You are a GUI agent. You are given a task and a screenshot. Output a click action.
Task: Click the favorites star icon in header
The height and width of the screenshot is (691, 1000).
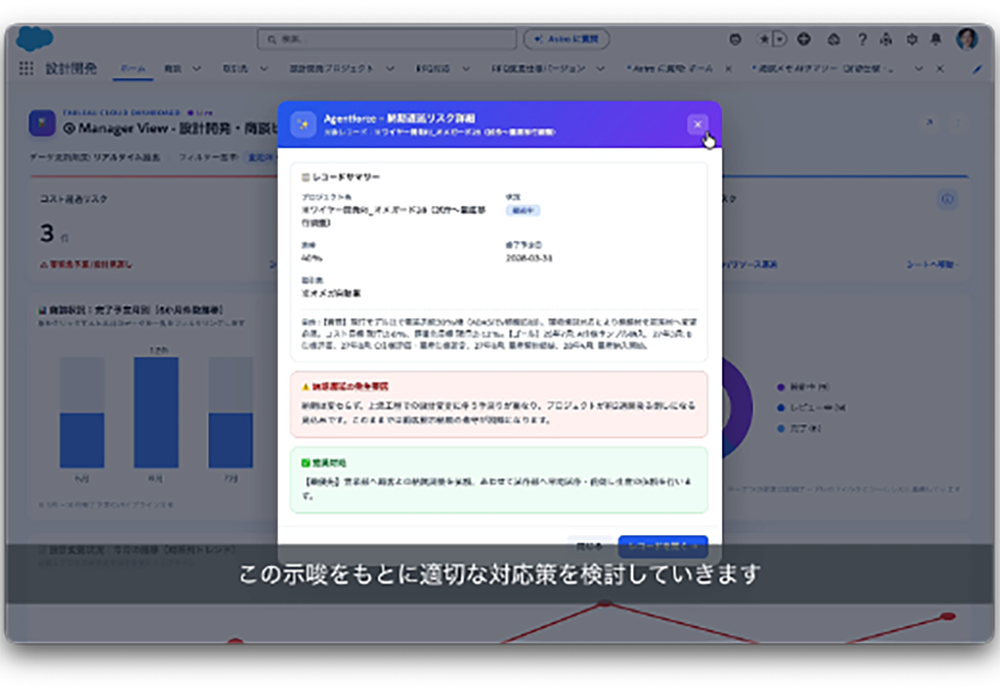click(763, 40)
